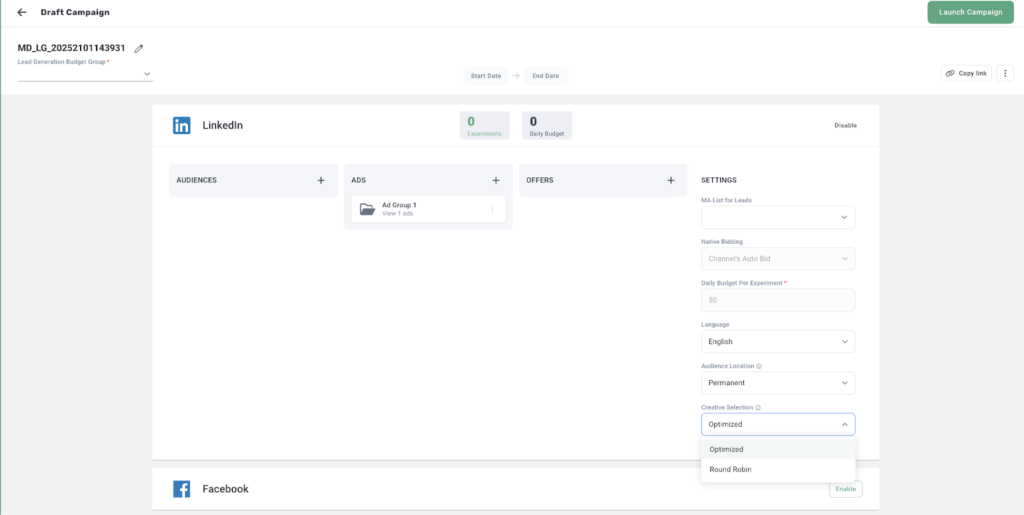Disable the LinkedIn channel

pos(845,125)
